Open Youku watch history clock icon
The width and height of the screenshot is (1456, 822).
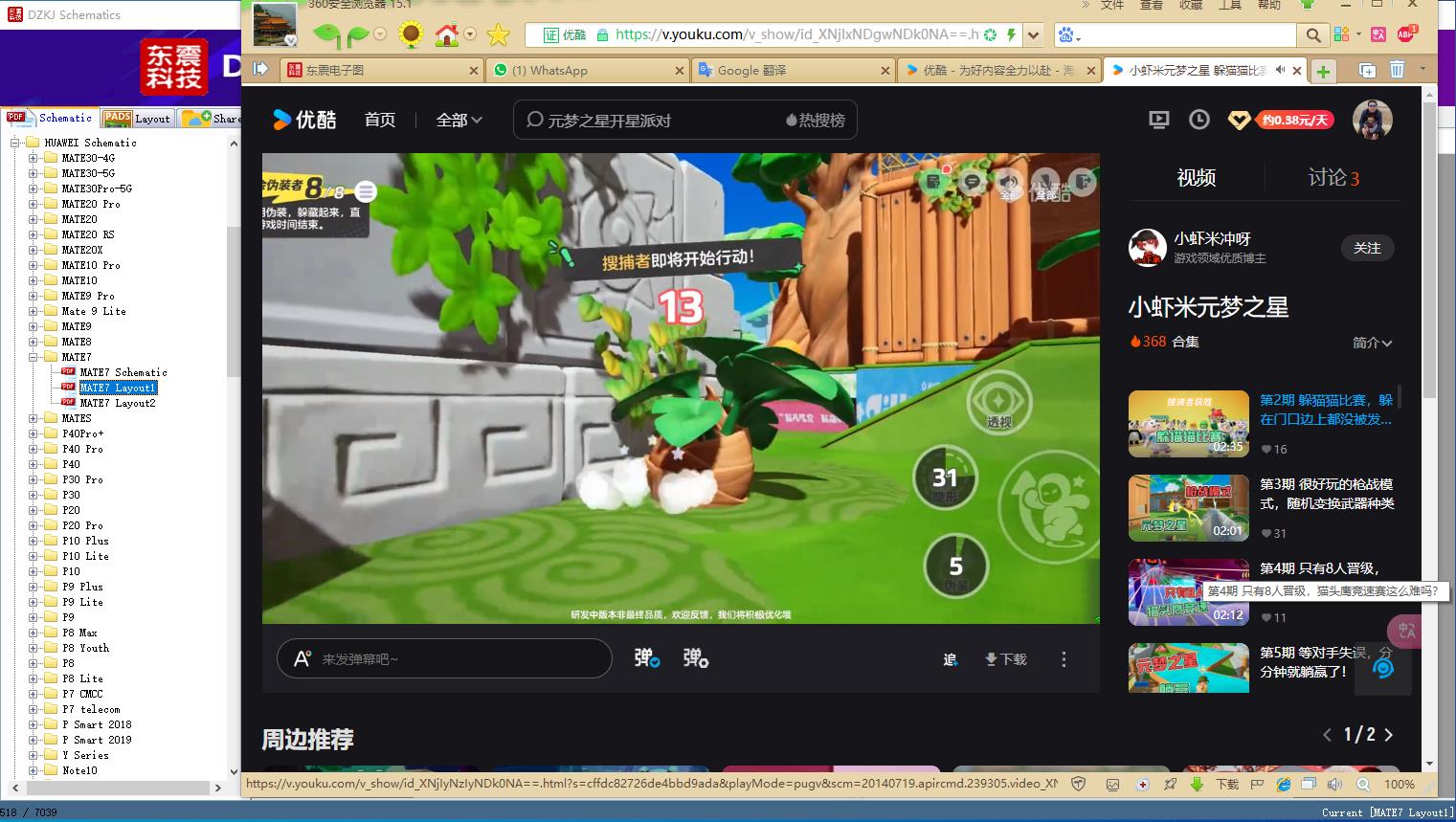(1198, 120)
